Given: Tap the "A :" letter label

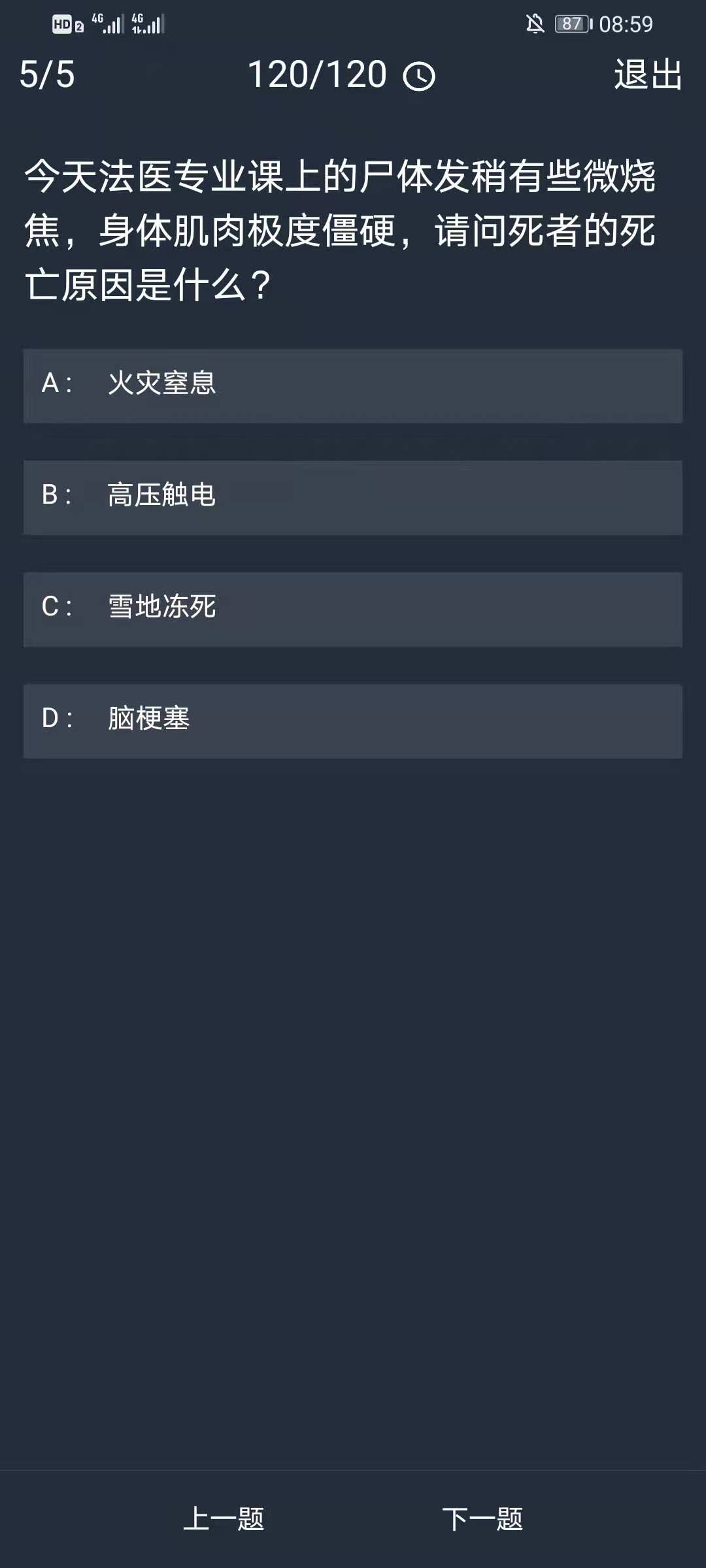Looking at the screenshot, I should (x=57, y=383).
